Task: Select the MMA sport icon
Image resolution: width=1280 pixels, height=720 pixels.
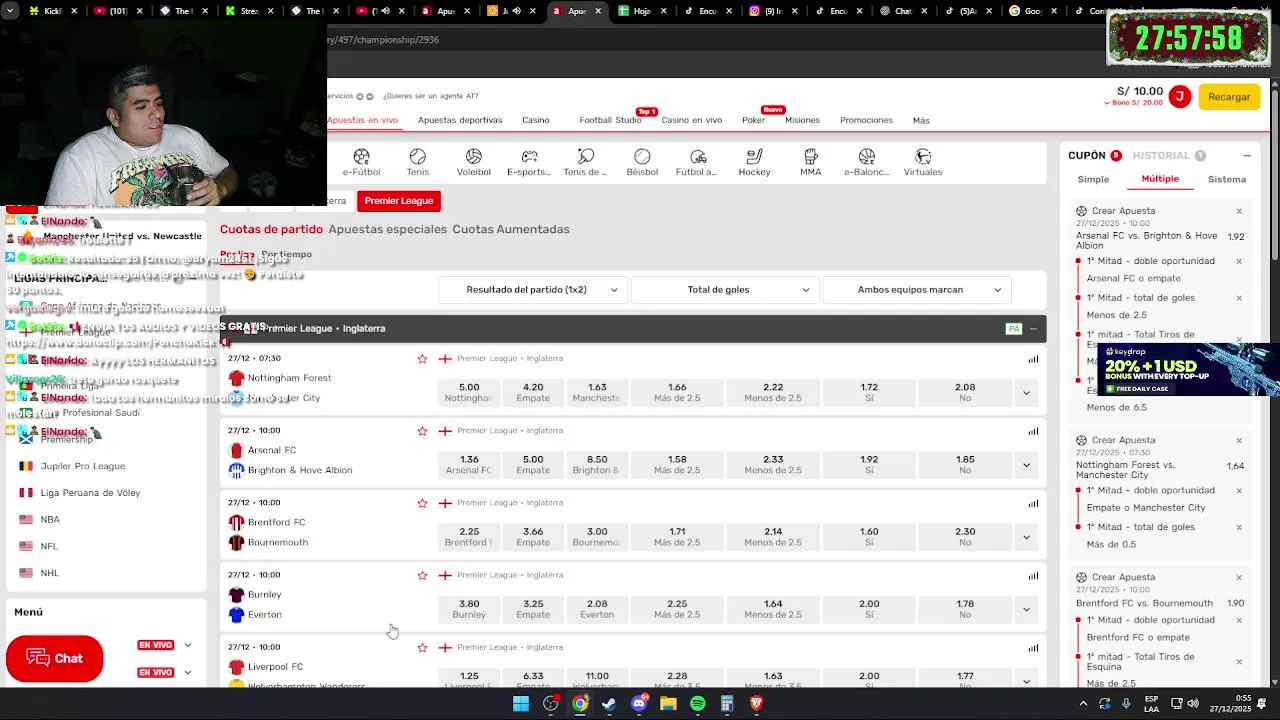Action: pos(810,162)
